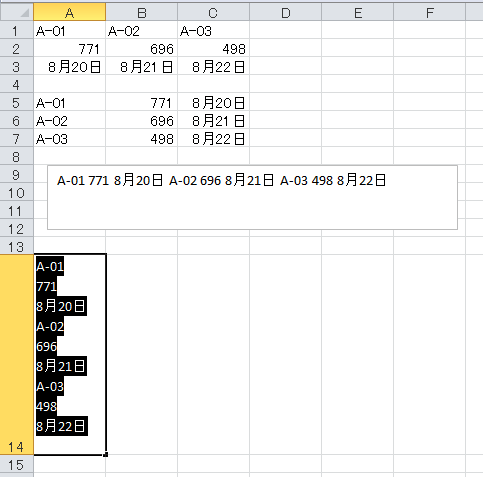Click multi-line cell A14
This screenshot has width=483, height=477.
[x=70, y=355]
